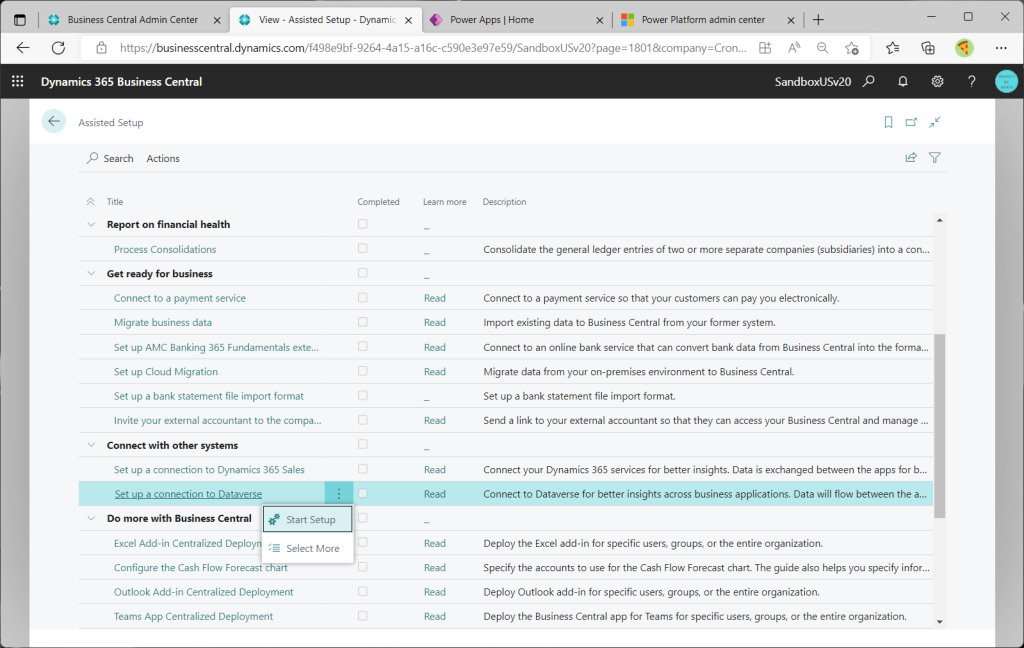The height and width of the screenshot is (648, 1024).
Task: Open a new browser tab
Action: pos(818,20)
